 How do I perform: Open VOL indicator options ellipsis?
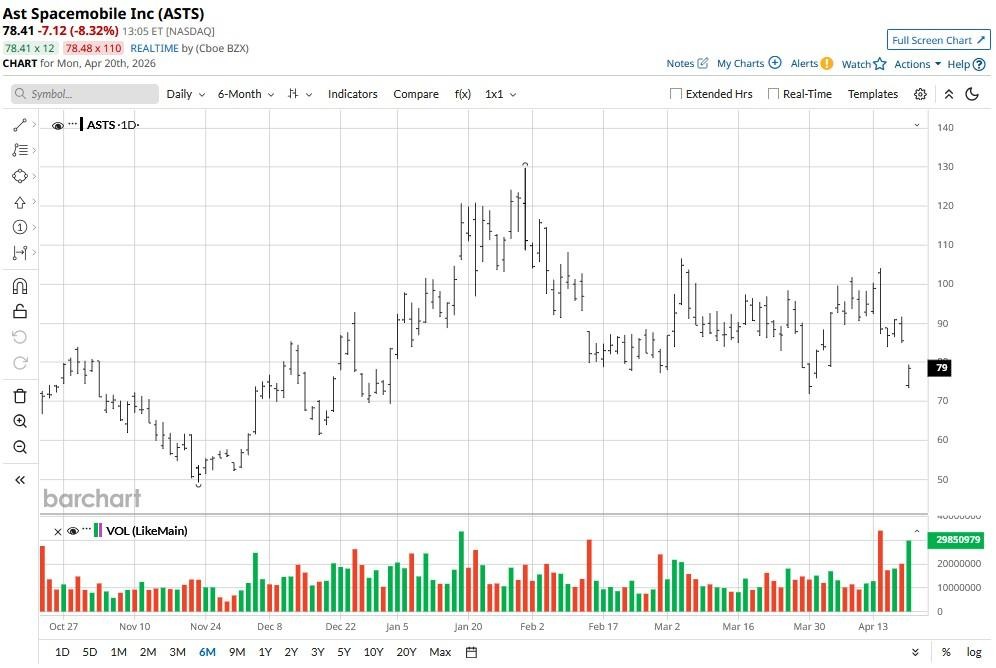pyautogui.click(x=86, y=530)
